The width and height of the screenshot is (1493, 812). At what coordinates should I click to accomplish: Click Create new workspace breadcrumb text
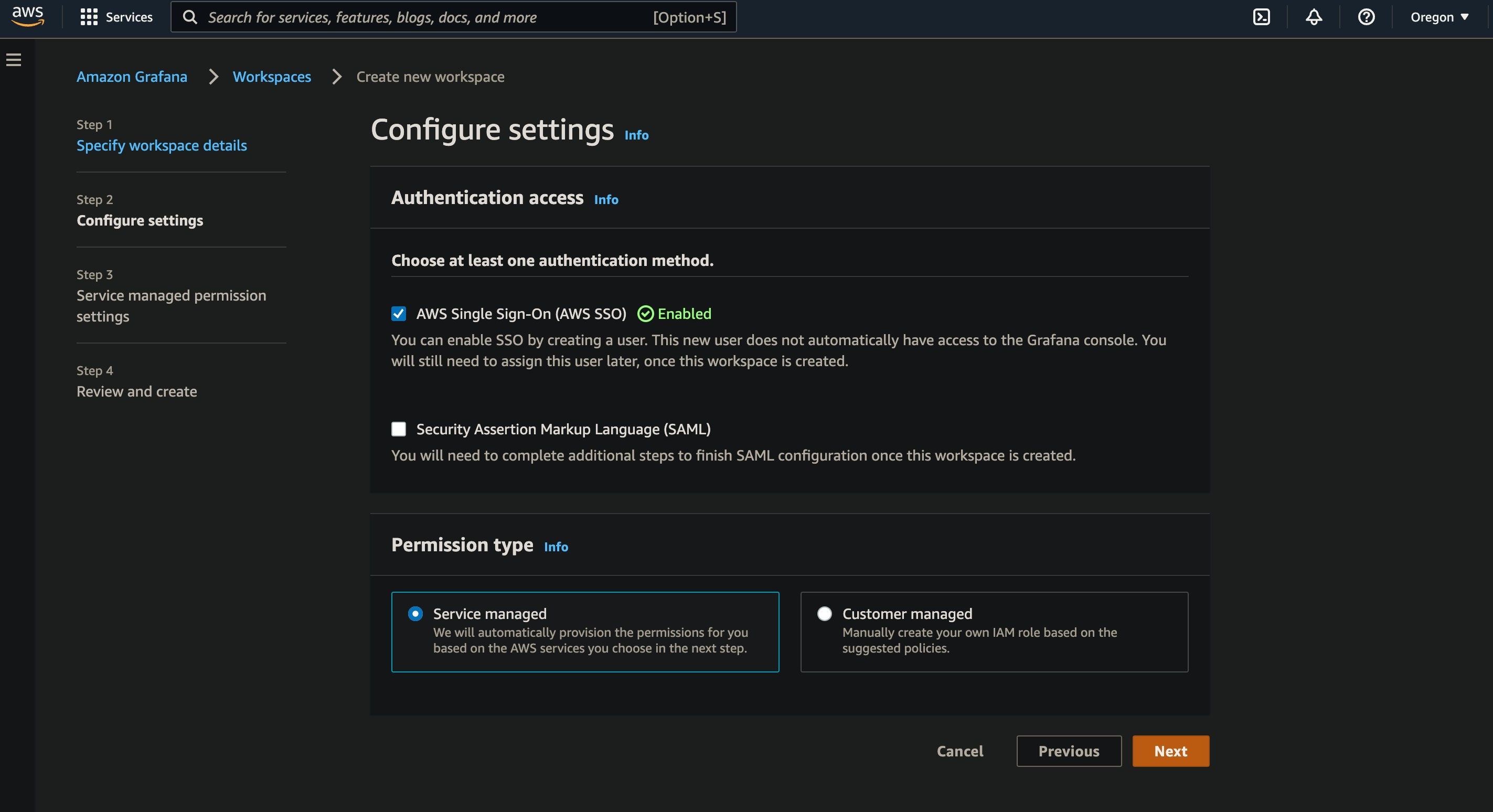click(x=430, y=77)
